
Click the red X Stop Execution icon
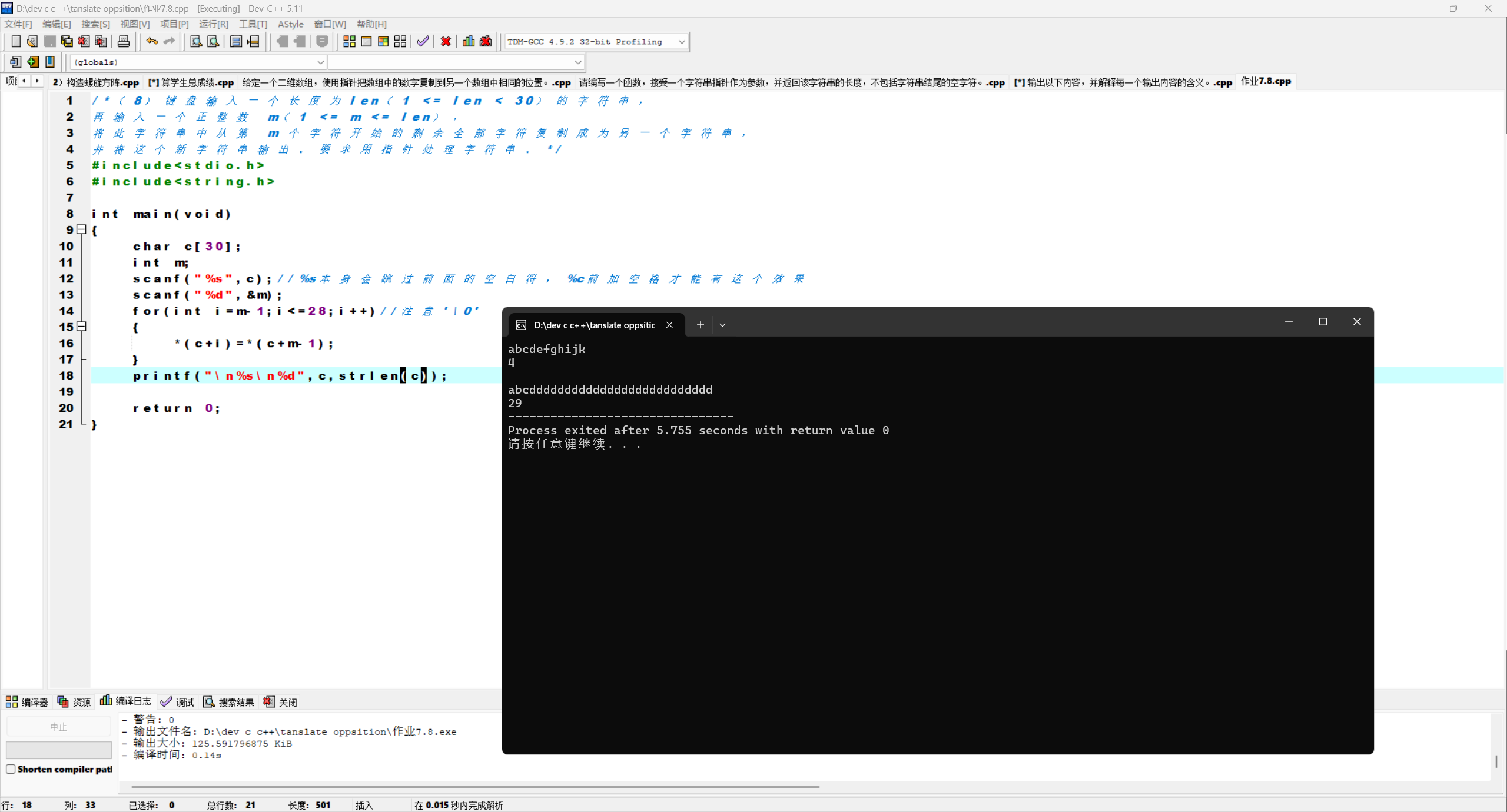[446, 41]
